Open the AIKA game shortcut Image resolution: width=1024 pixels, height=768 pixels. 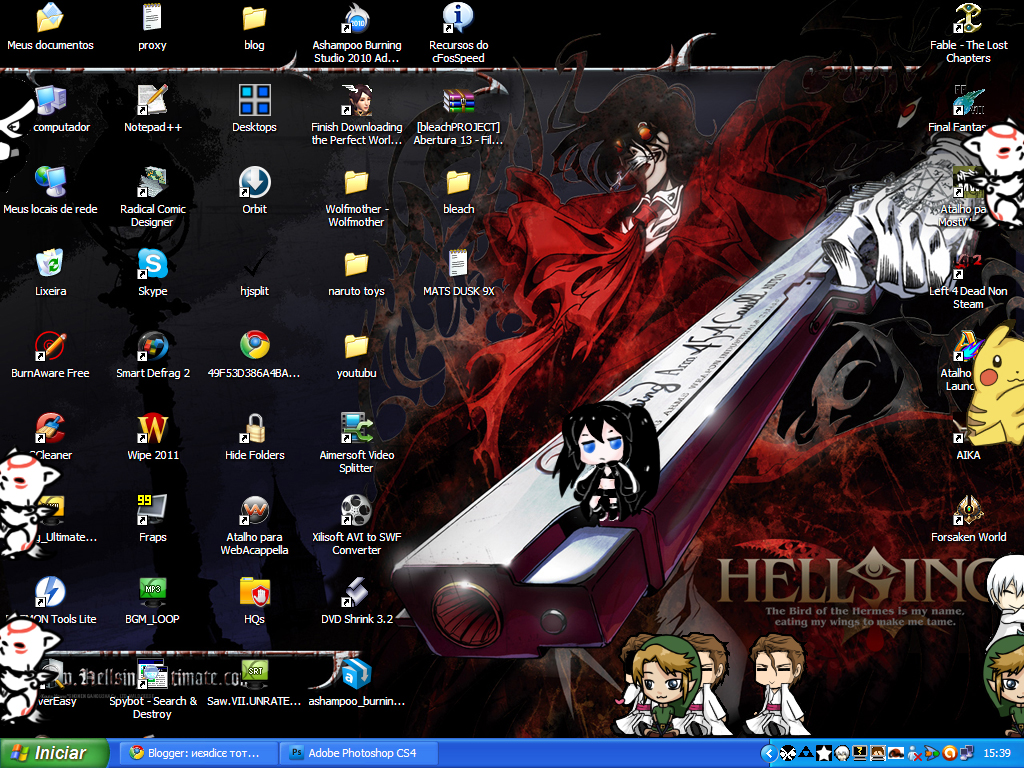(967, 431)
